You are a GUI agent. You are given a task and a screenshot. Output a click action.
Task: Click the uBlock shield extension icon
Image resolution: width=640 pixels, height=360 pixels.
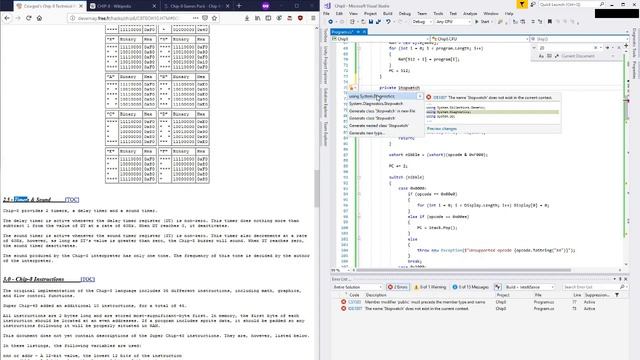click(300, 18)
